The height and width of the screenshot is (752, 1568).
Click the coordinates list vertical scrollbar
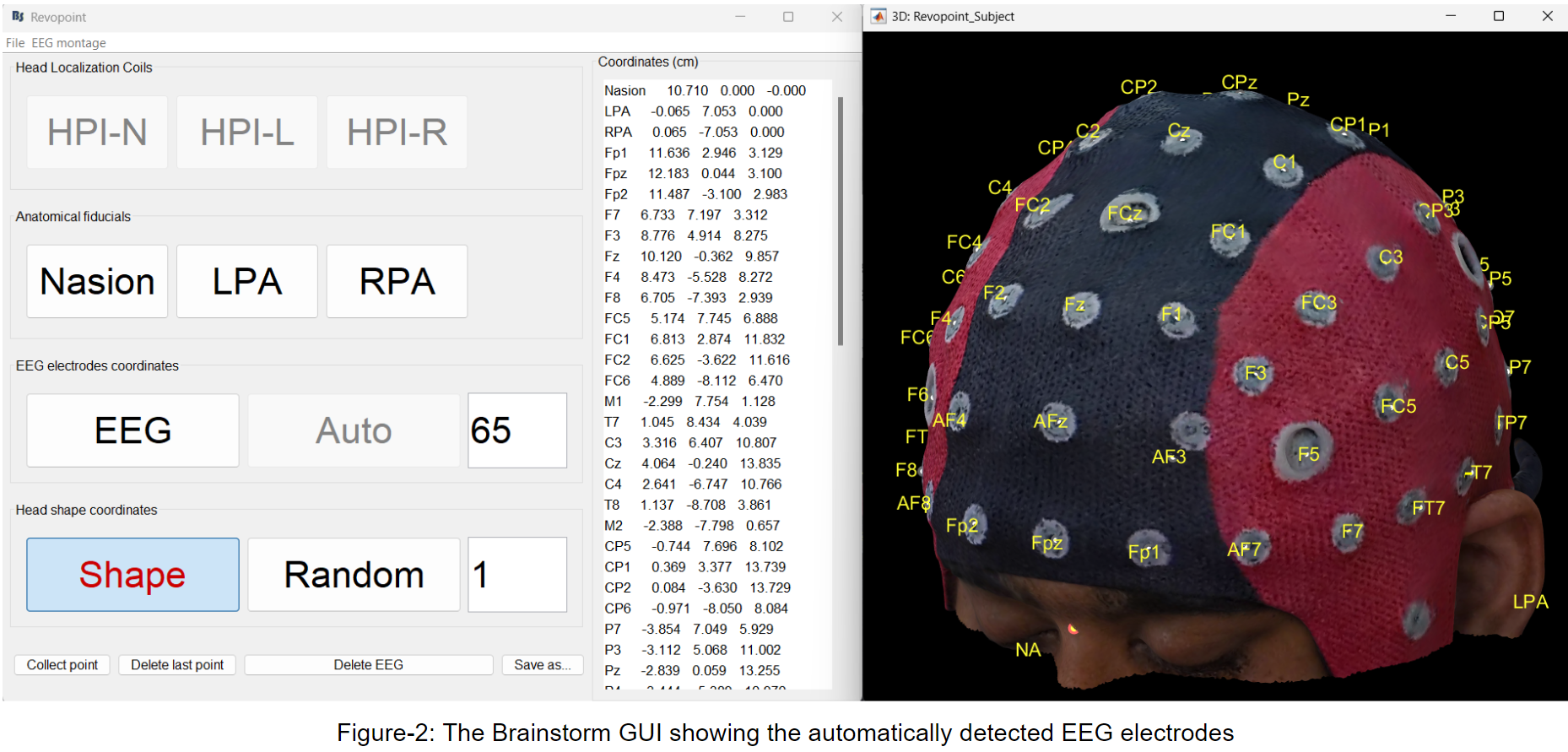[x=840, y=221]
